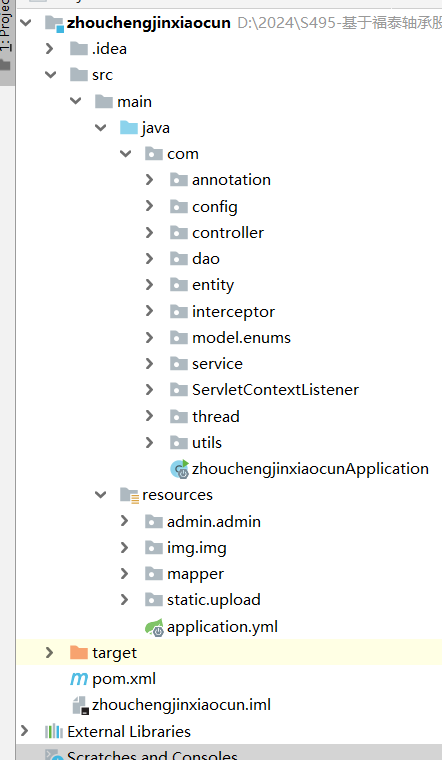
Task: Select the mapper folder label
Action: pyautogui.click(x=195, y=574)
